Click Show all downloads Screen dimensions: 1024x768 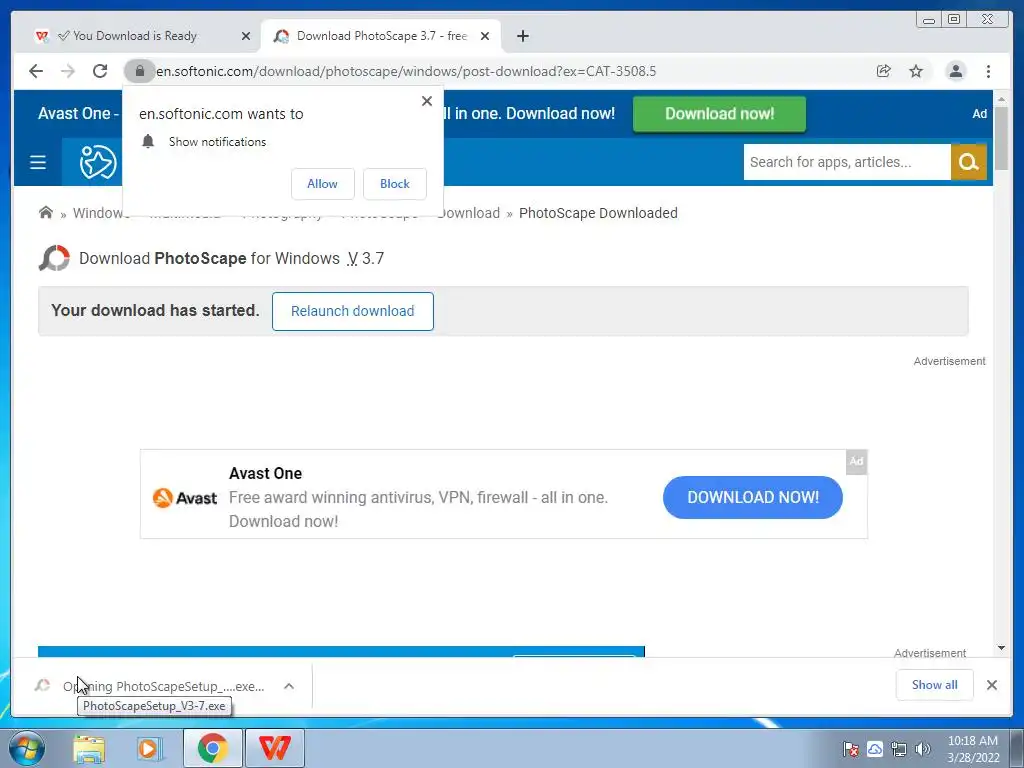[935, 684]
